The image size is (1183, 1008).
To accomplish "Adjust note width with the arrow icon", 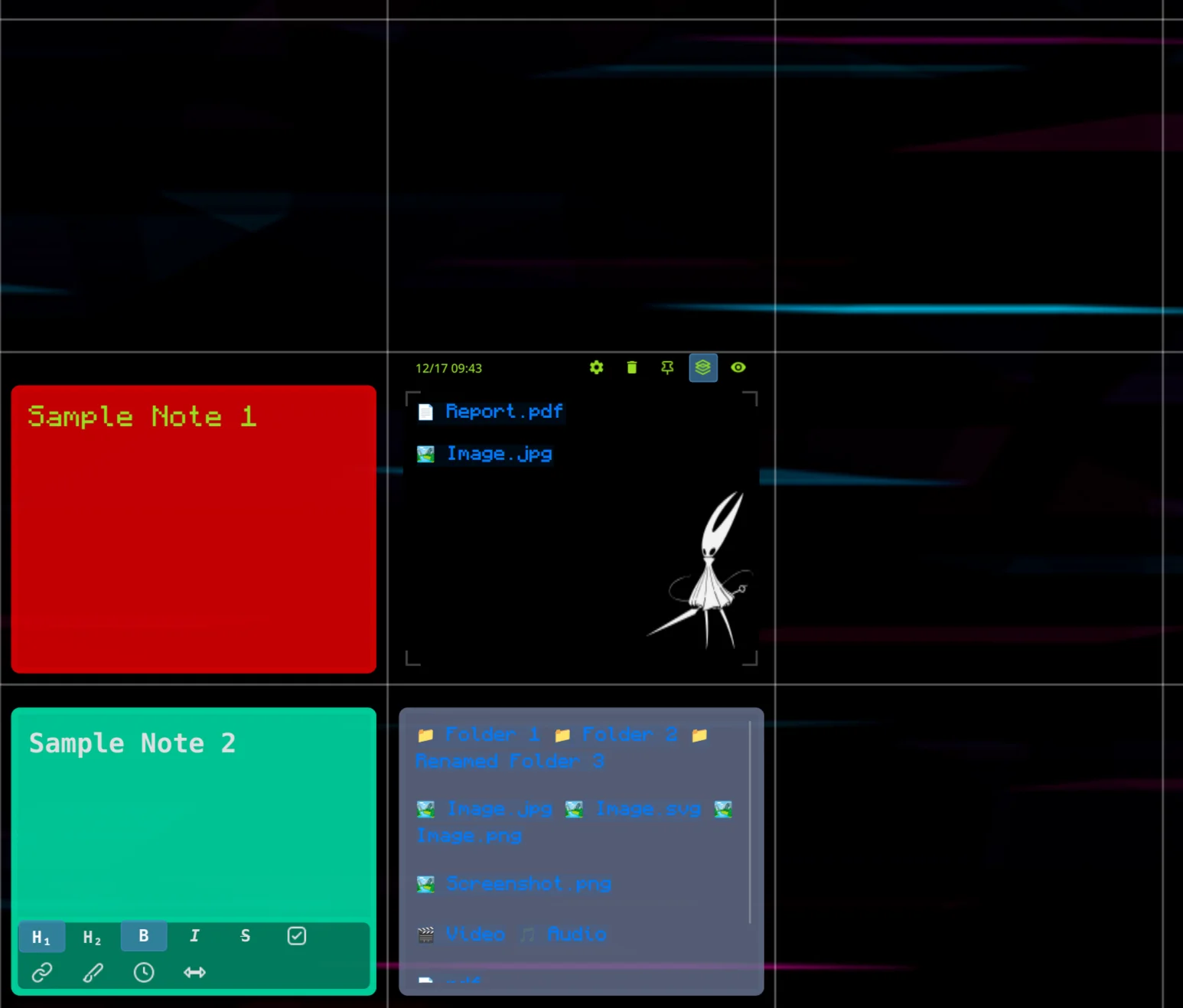I will coord(194,972).
